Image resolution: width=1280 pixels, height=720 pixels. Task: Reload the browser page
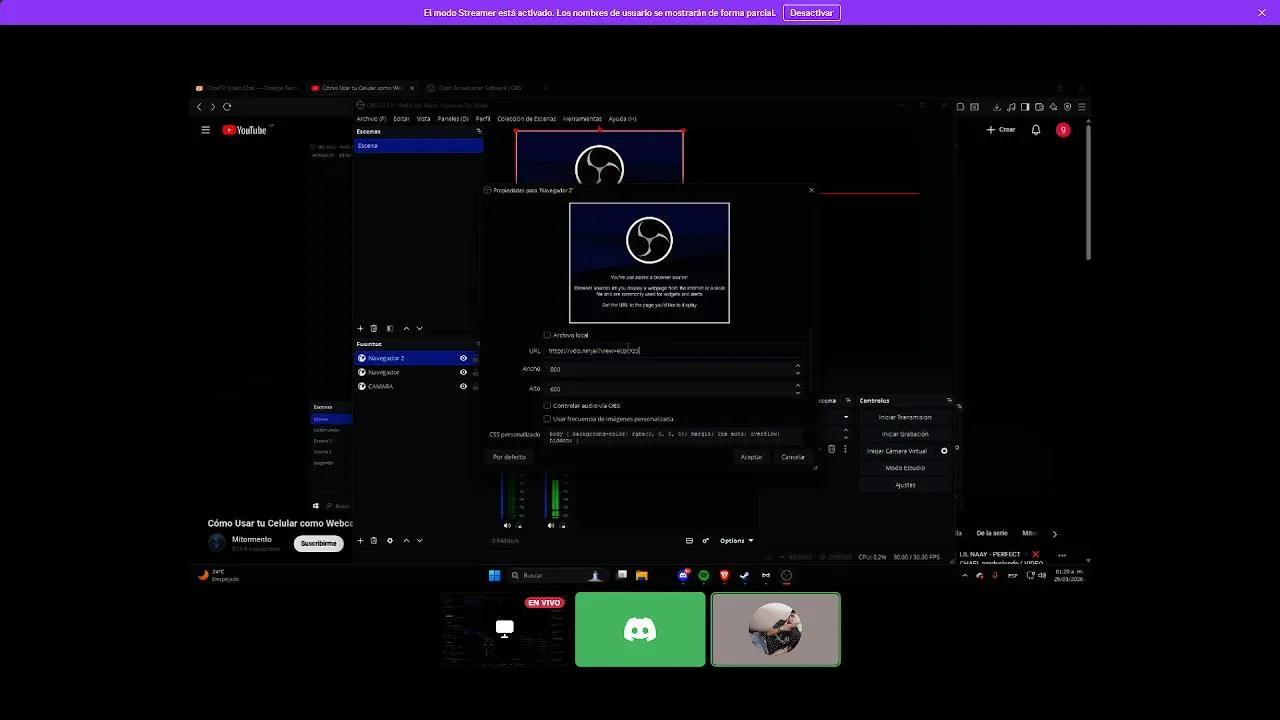point(227,107)
